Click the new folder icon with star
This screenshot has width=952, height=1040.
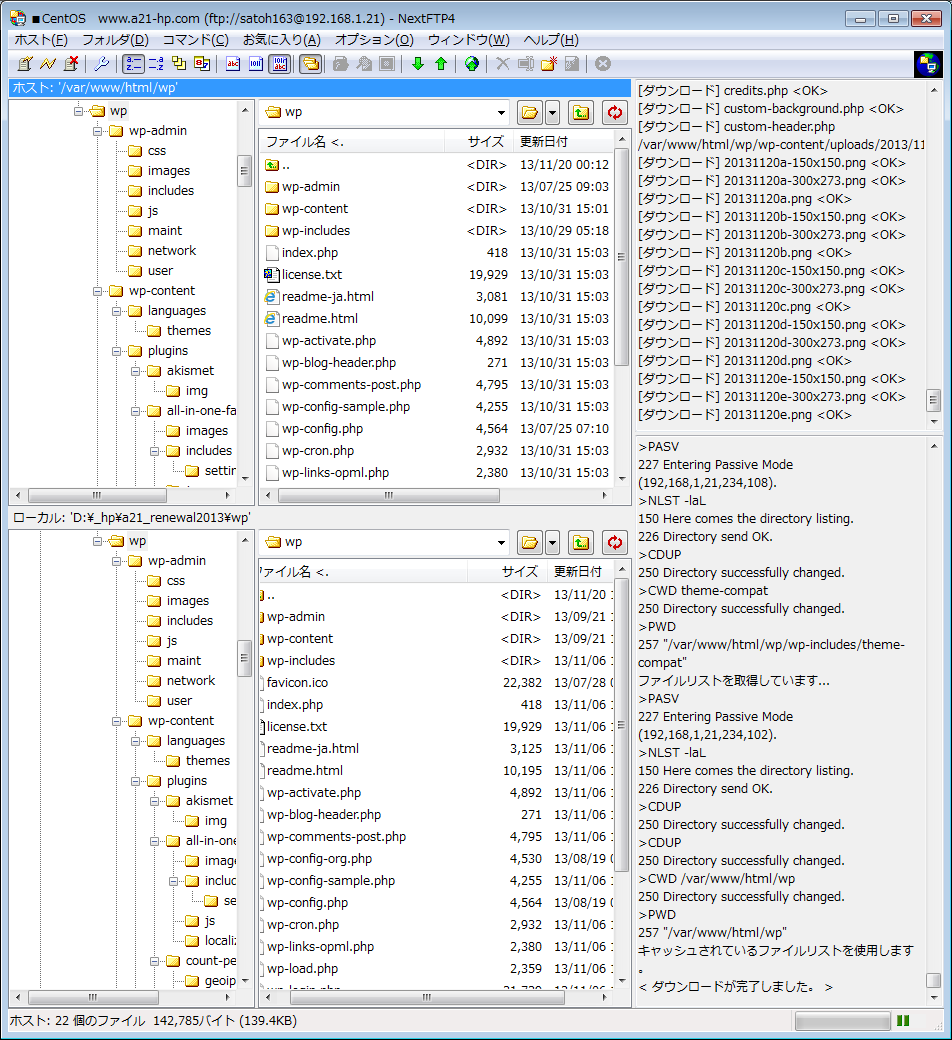click(x=549, y=64)
